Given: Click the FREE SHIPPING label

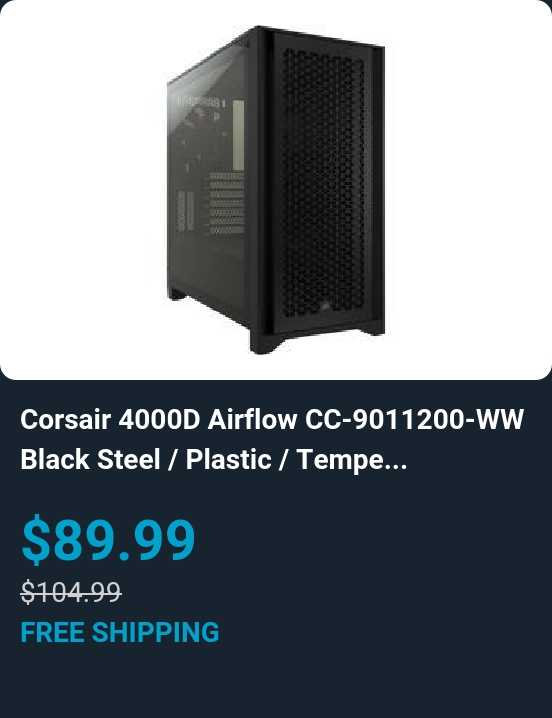Looking at the screenshot, I should 120,632.
